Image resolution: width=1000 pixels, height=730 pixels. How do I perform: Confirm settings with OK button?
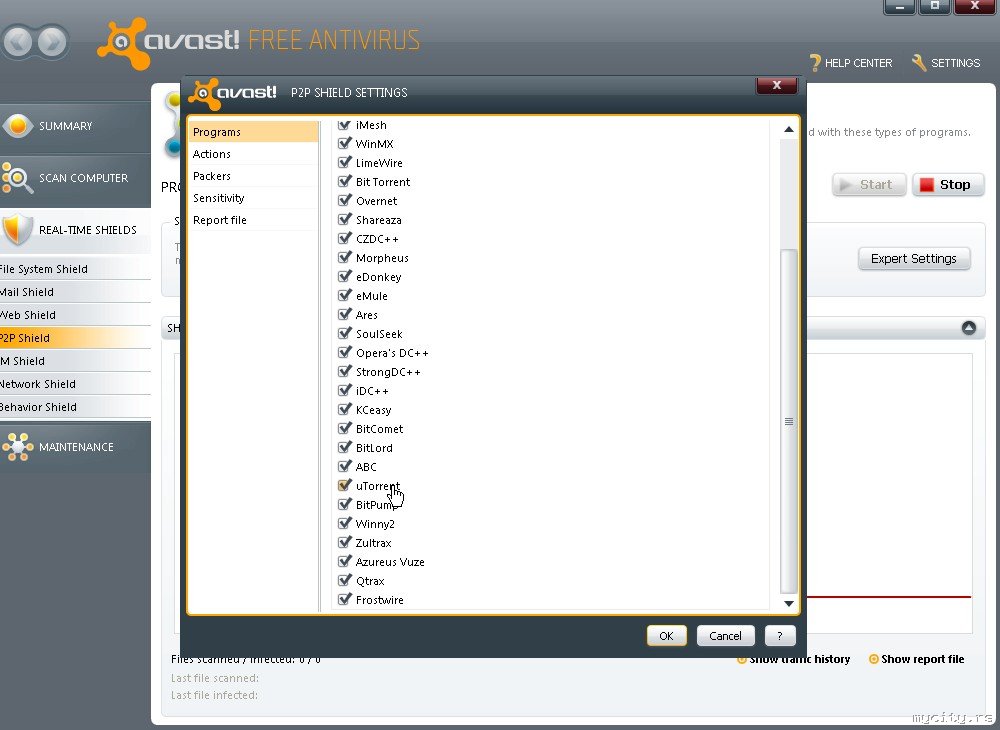coord(666,636)
